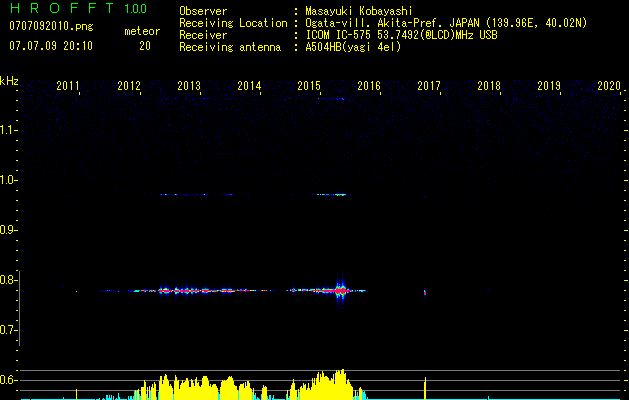
Task: Click the HROFFT 1.0.0 title text
Action: pyautogui.click(x=79, y=8)
